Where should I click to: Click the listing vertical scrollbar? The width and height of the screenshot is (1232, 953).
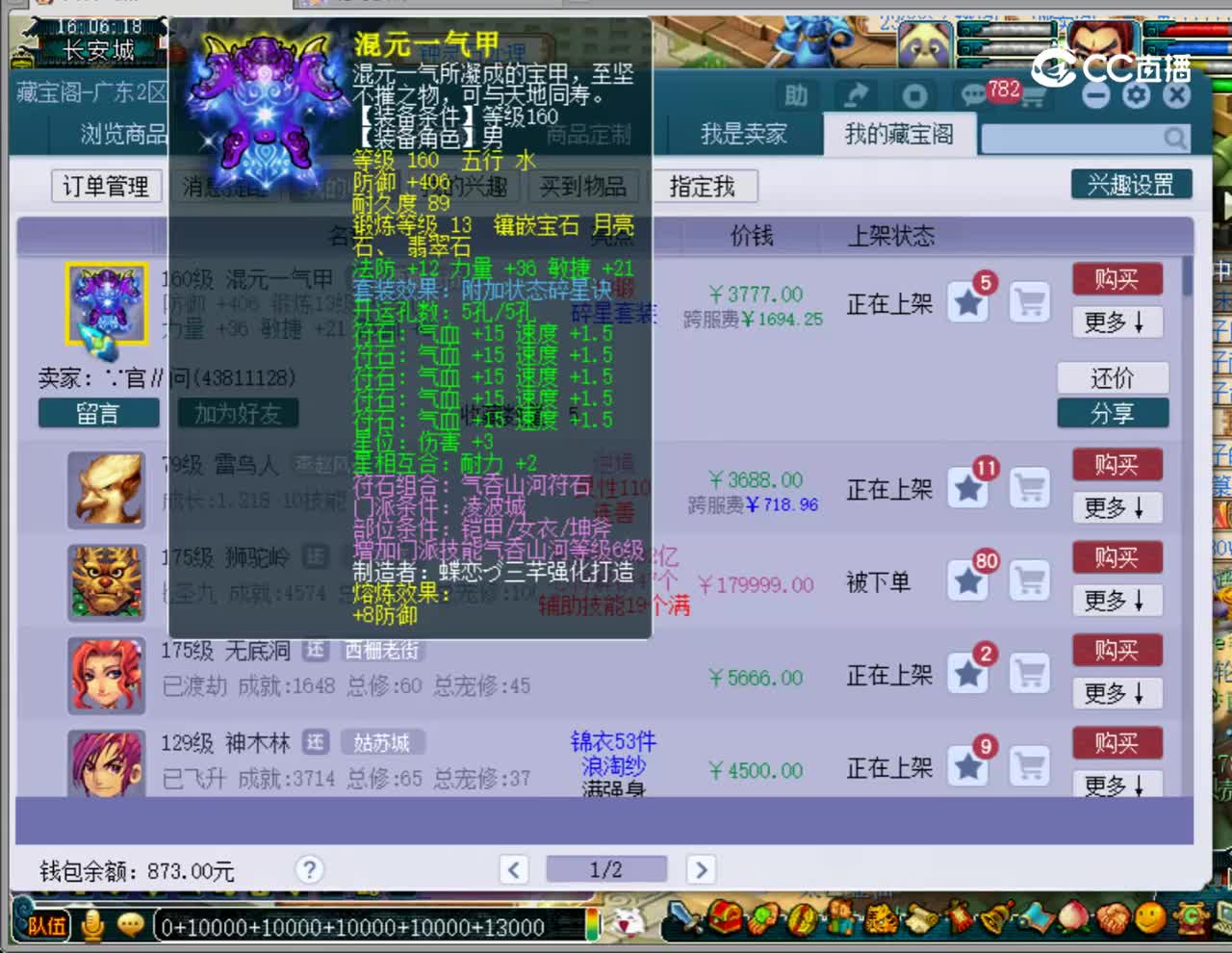[x=1188, y=277]
